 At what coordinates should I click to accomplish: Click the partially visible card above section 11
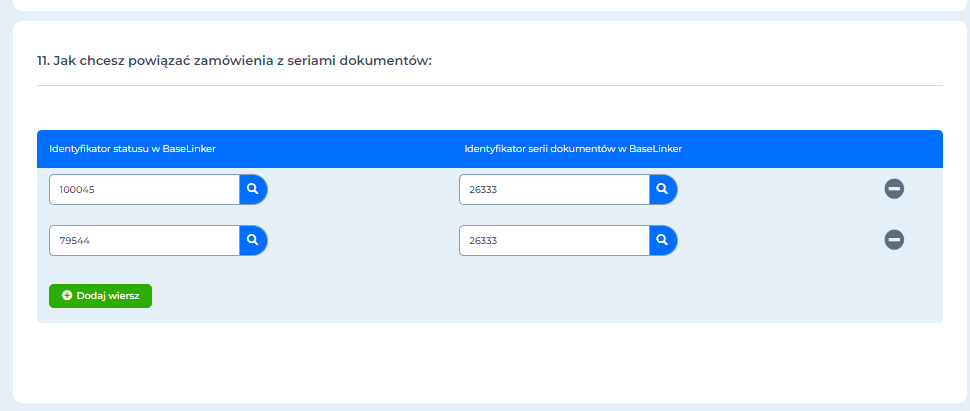coord(490,5)
